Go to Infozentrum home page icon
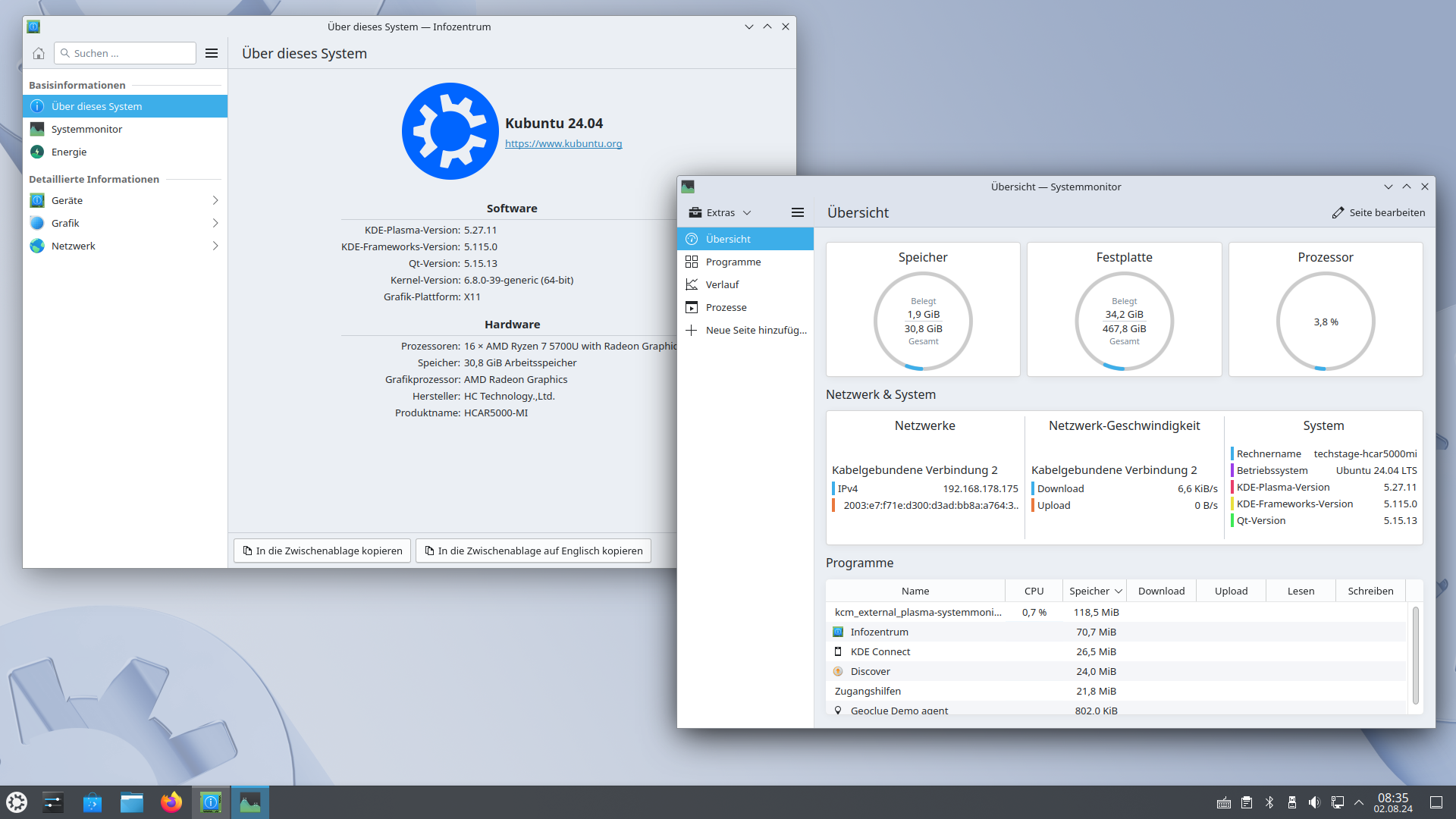The height and width of the screenshot is (819, 1456). [x=39, y=53]
